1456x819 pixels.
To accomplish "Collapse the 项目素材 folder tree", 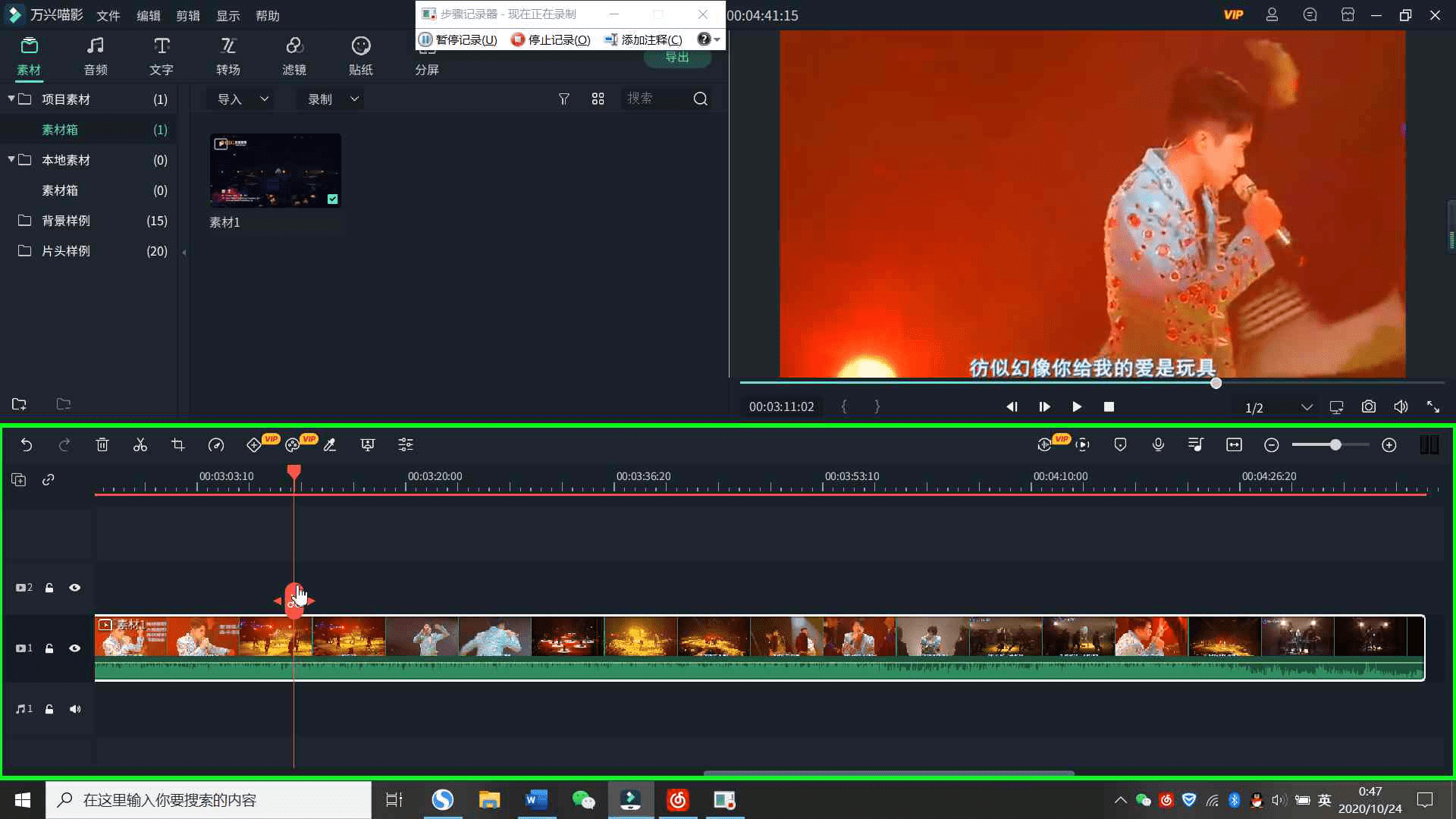I will [x=11, y=99].
